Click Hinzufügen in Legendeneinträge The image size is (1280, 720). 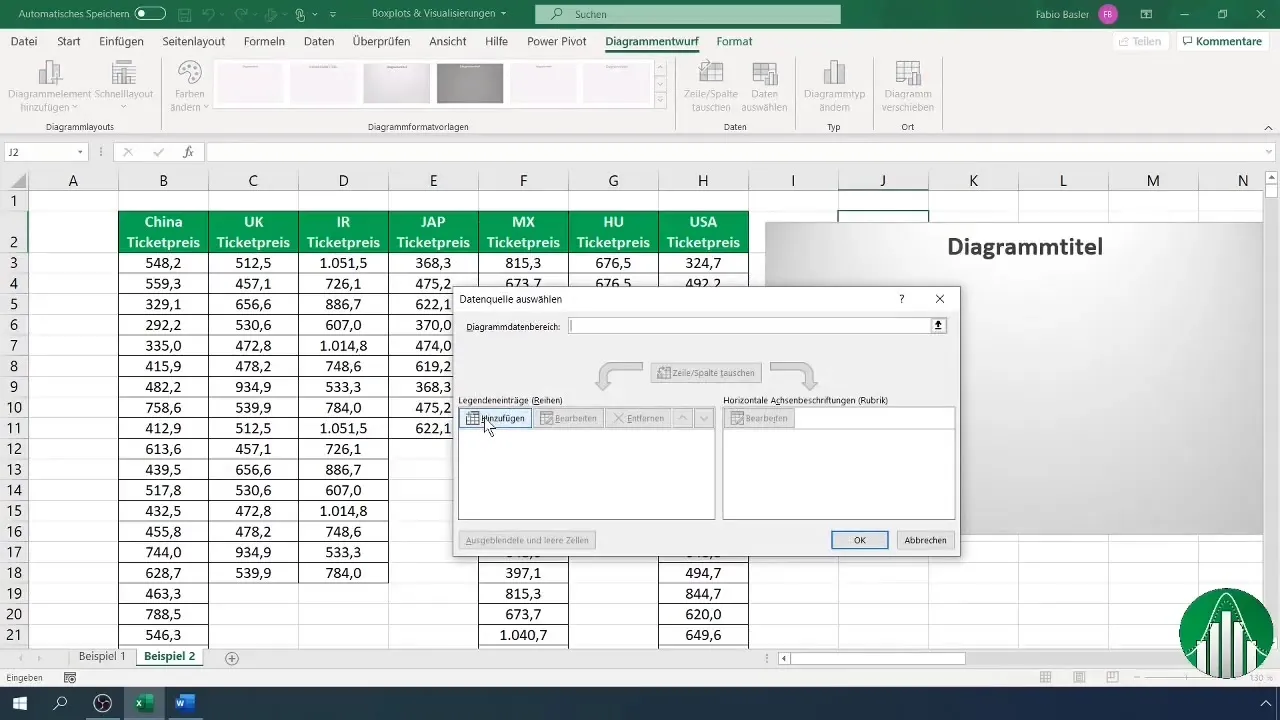tap(495, 418)
